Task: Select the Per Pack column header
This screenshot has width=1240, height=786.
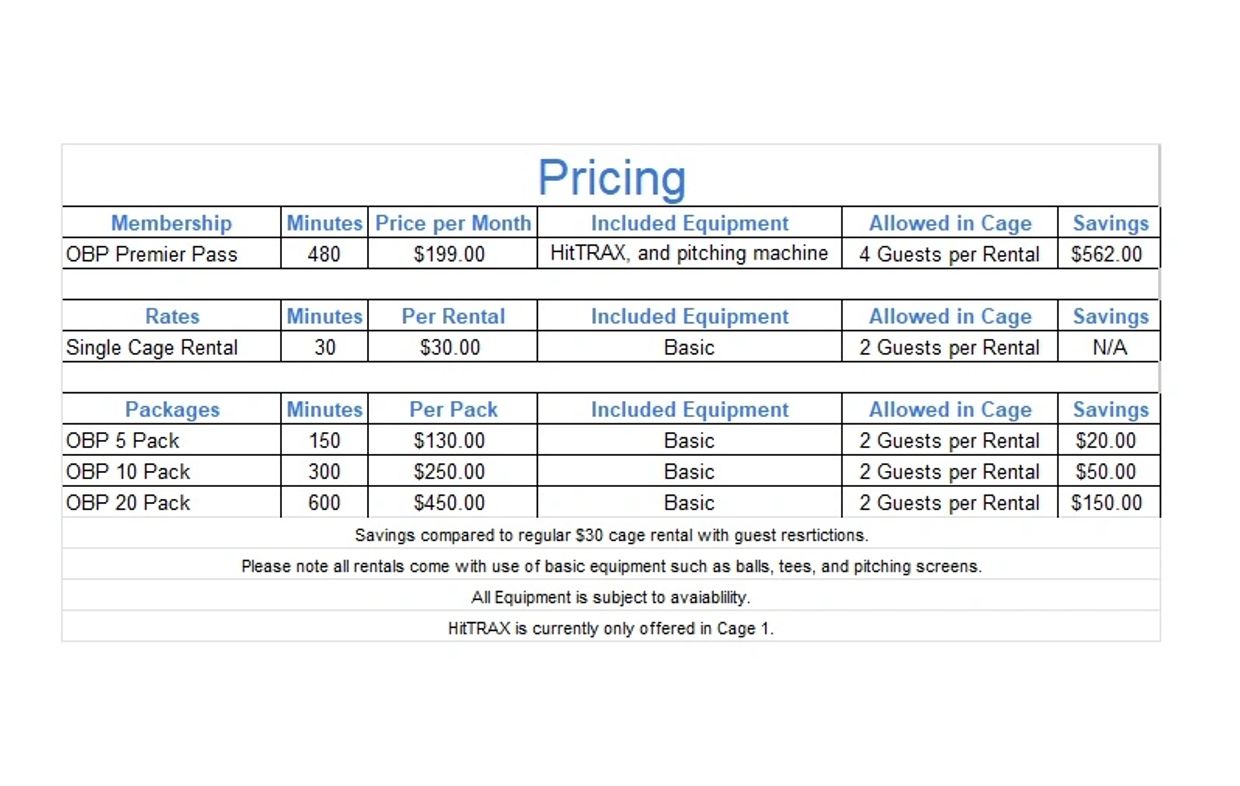Action: pyautogui.click(x=453, y=409)
